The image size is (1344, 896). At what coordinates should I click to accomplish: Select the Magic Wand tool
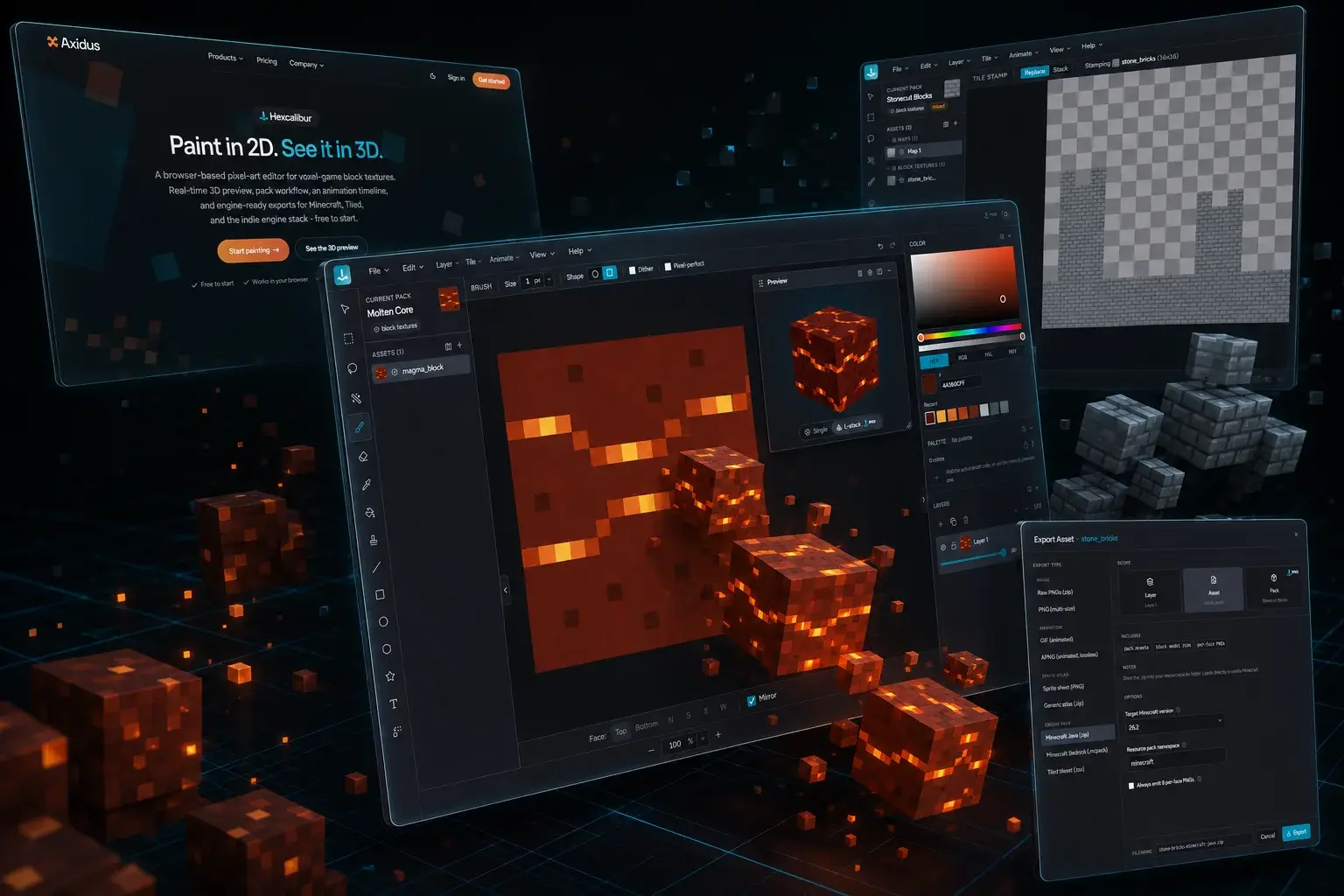[x=355, y=398]
